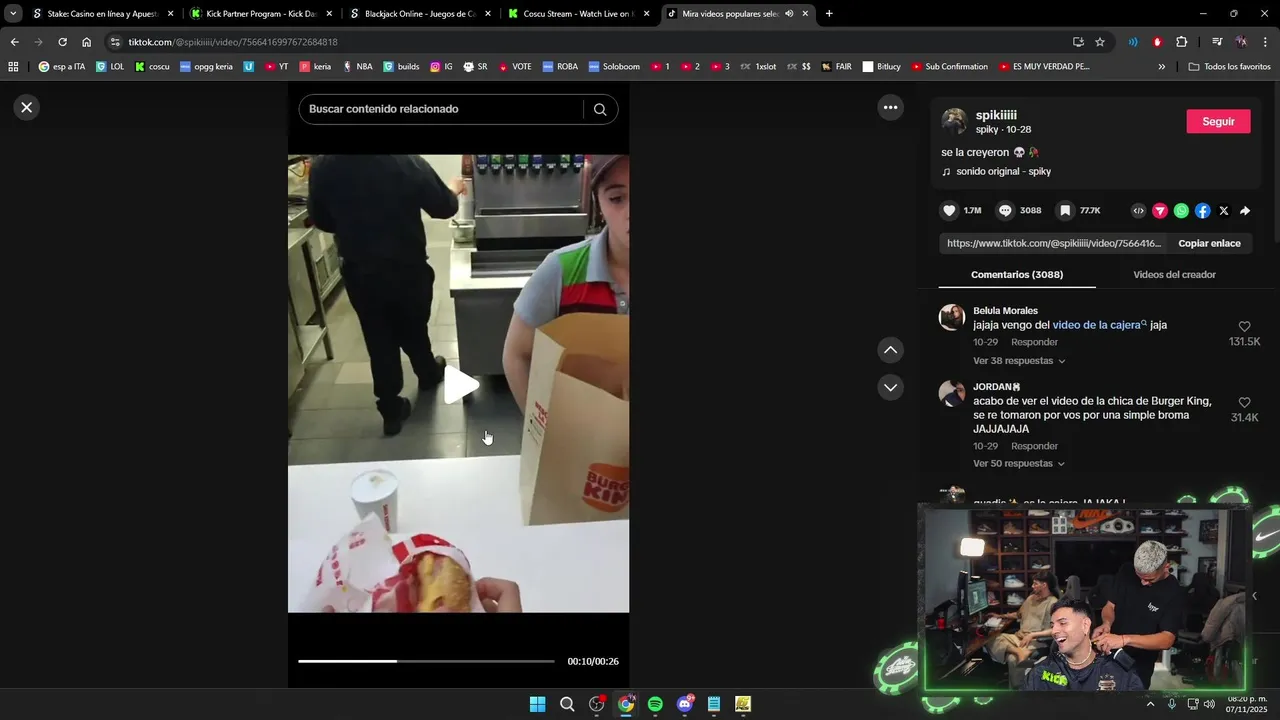Switch to the Stake Casino browser tab
Screen dimensions: 1280x720
click(x=104, y=14)
